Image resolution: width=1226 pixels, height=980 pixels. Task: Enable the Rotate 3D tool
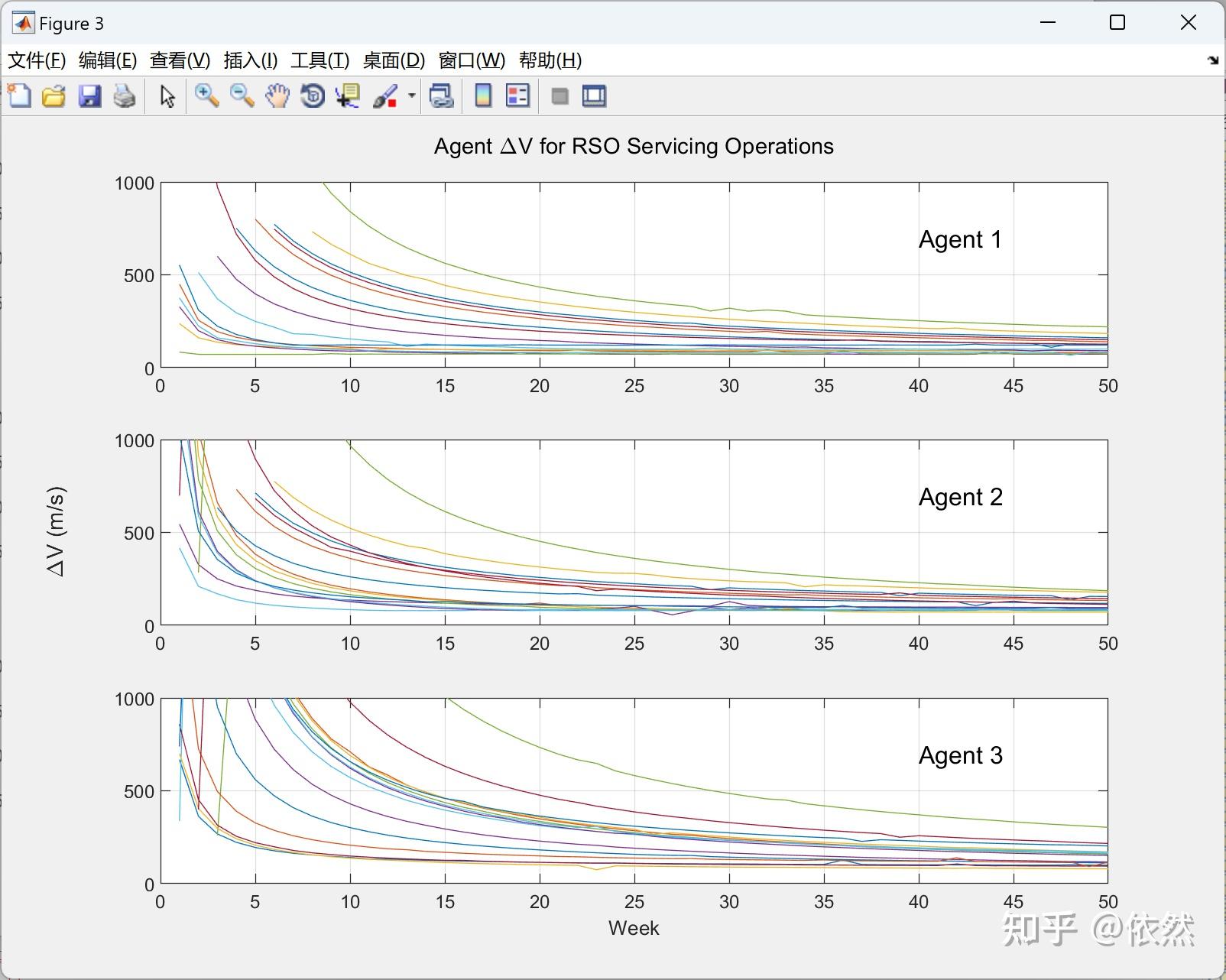point(313,96)
